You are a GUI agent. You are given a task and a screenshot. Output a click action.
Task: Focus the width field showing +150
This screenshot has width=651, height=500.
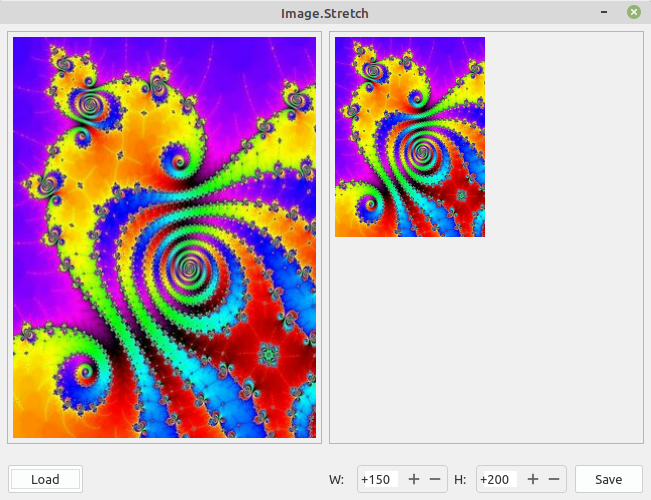379,479
